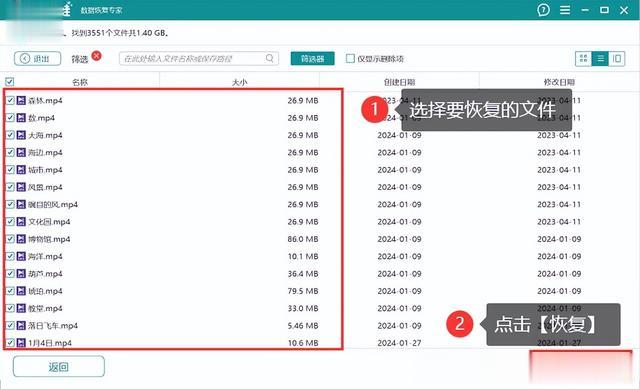Sort by created date column header
640x389 pixels.
pos(399,82)
